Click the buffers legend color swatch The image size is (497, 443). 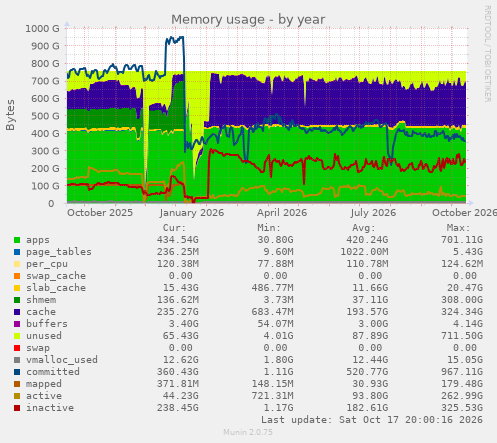point(17,324)
